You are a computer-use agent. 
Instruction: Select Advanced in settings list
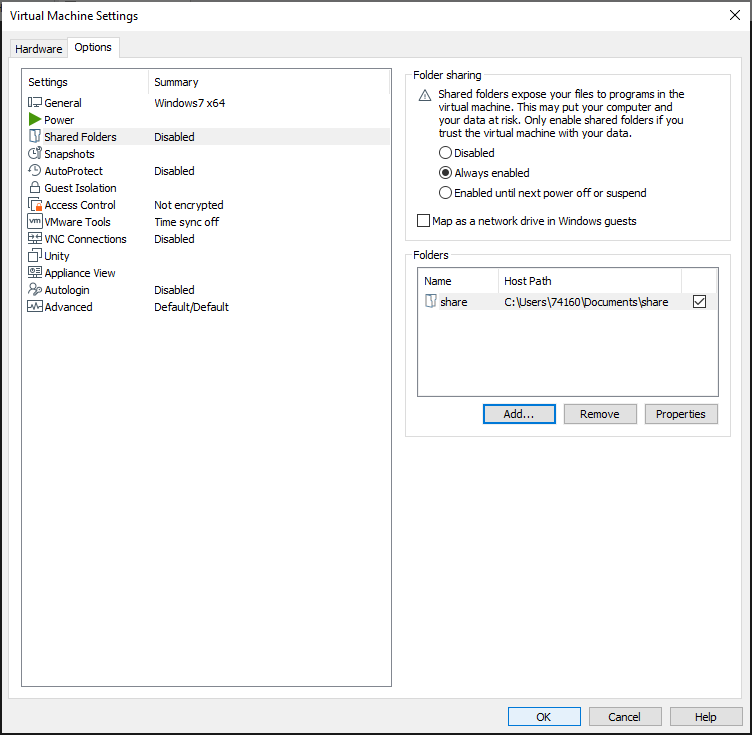(x=68, y=307)
